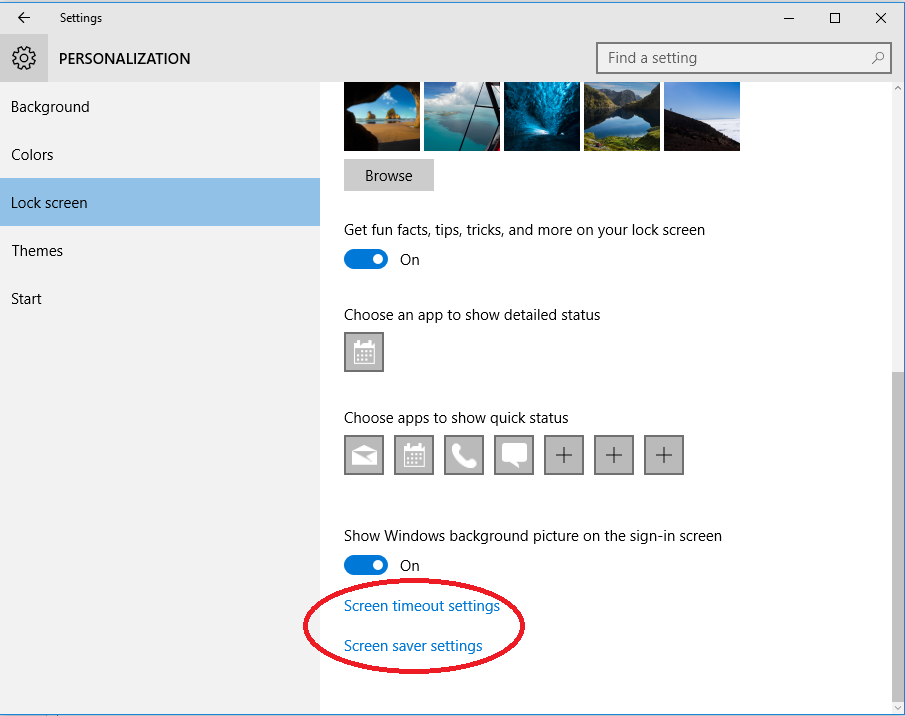Image resolution: width=905 pixels, height=716 pixels.
Task: Select the mountain lake reflection picture
Action: 622,117
